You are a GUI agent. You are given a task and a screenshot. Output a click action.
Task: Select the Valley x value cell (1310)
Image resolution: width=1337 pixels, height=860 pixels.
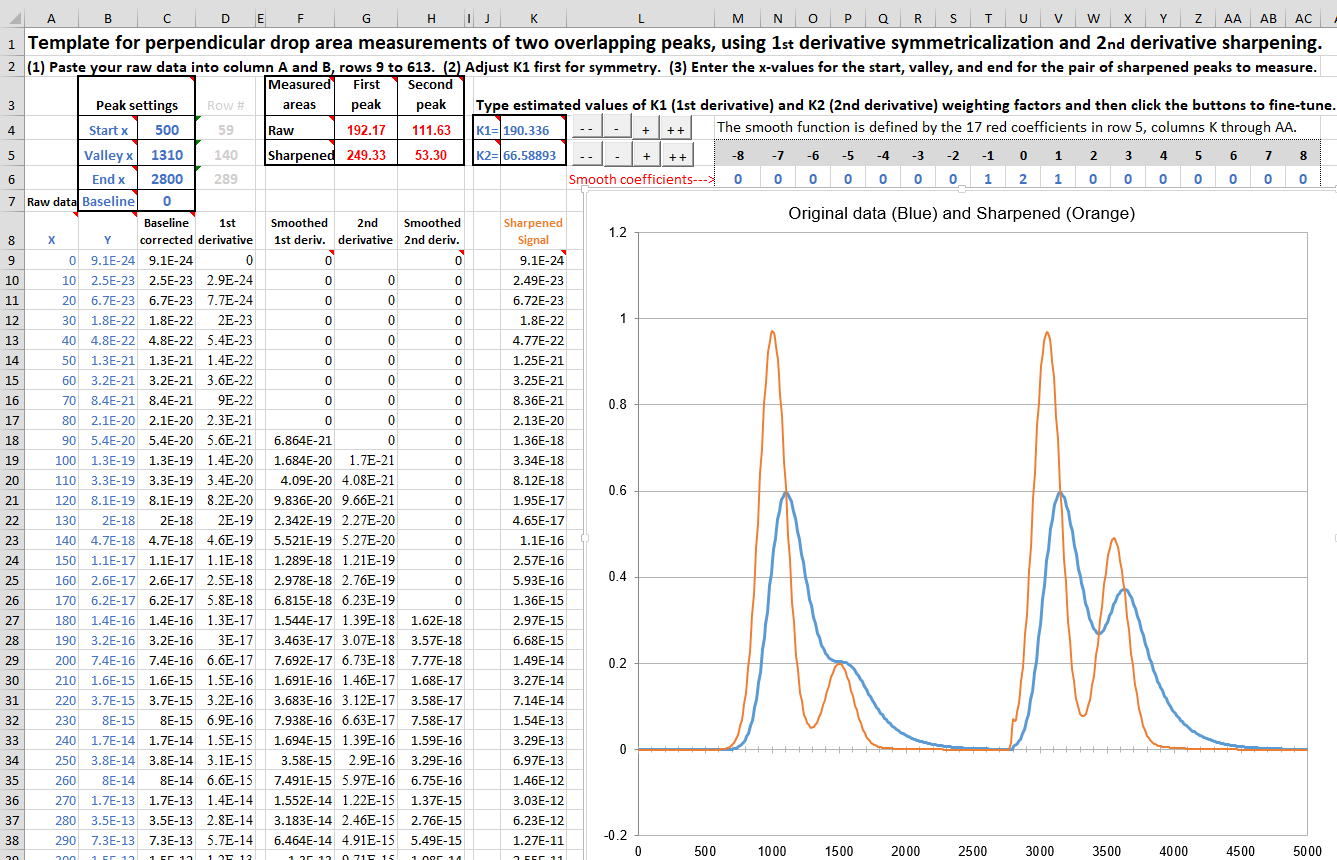click(166, 155)
